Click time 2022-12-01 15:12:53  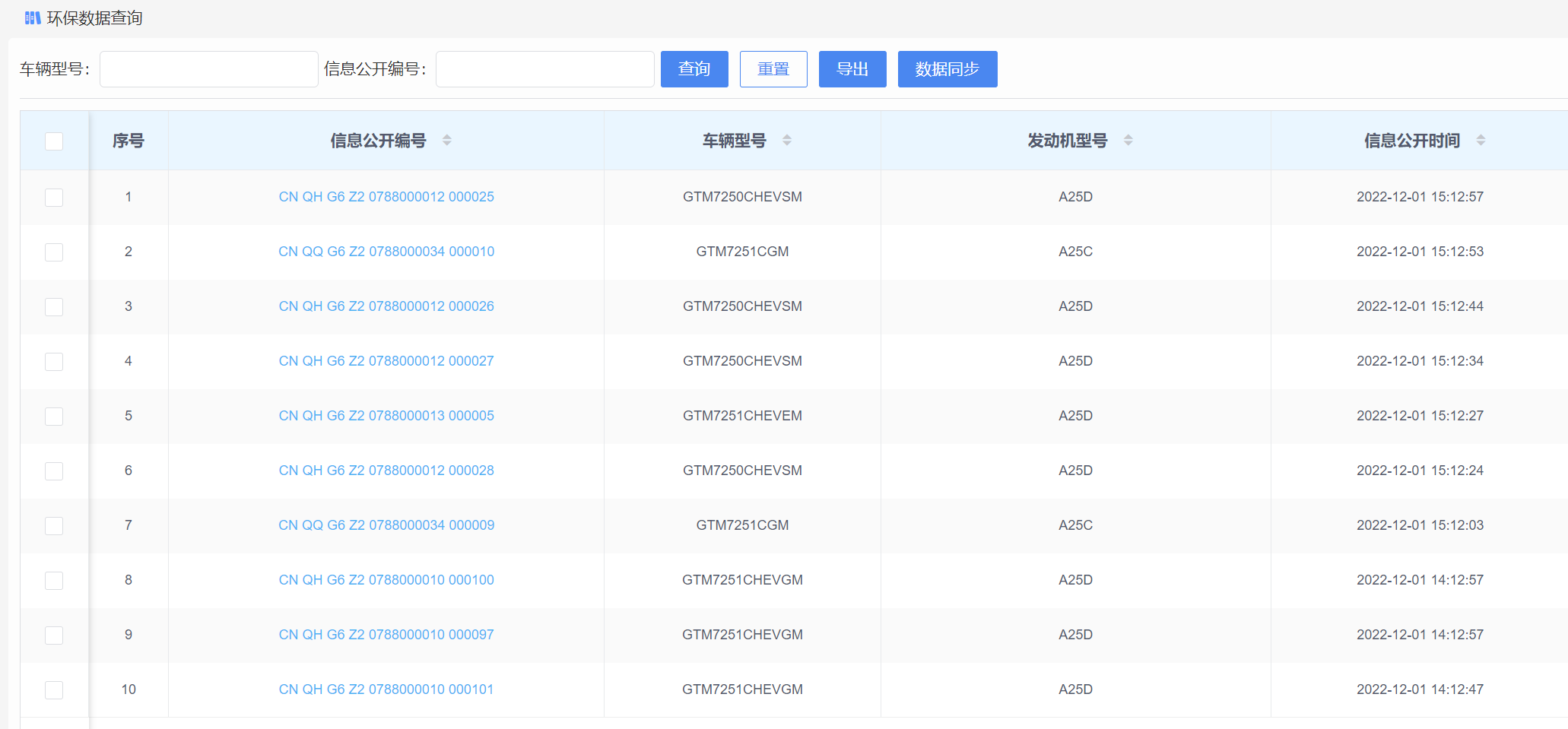click(1420, 252)
